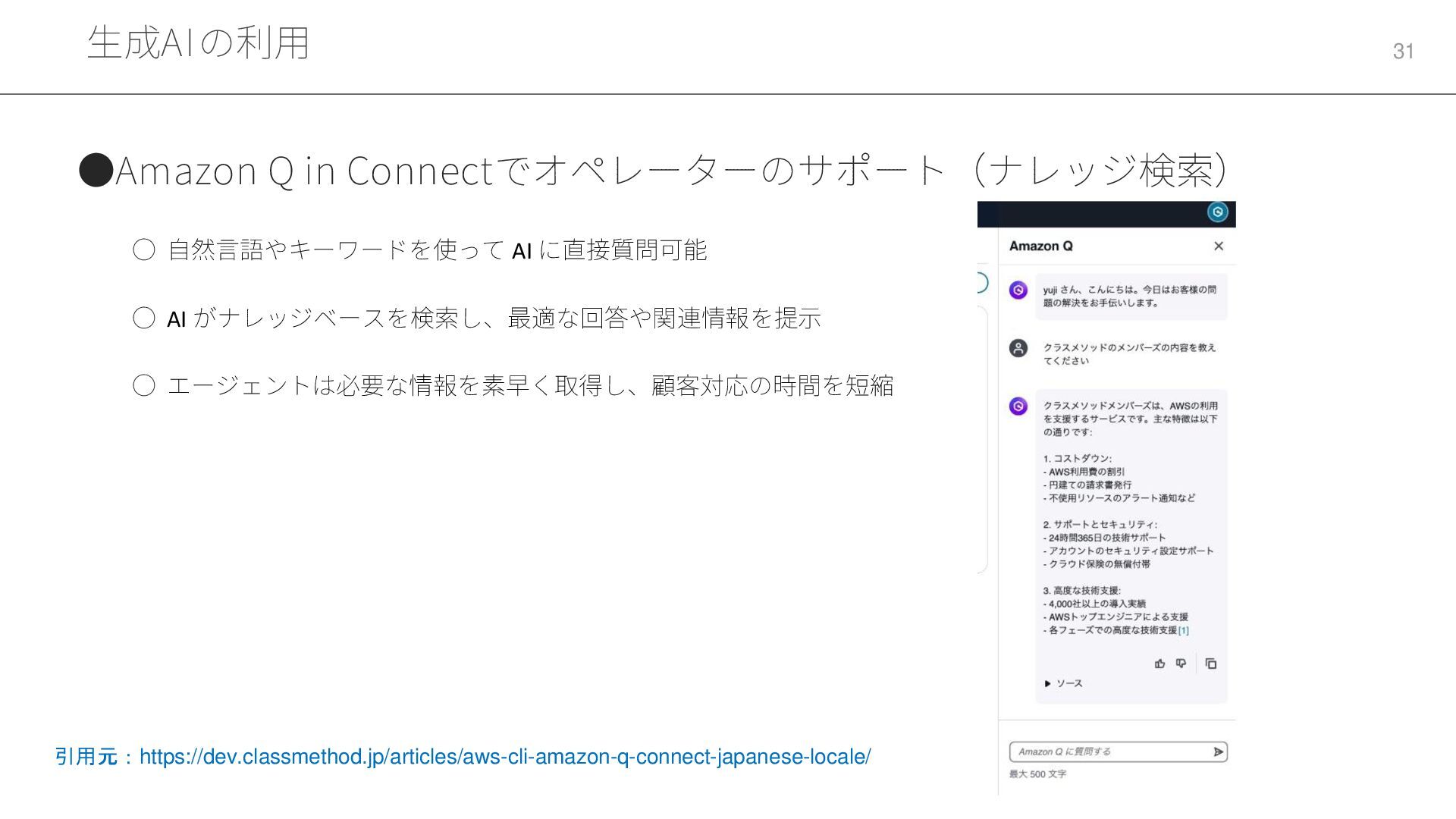Click the user message クラスメソッドのメンバーズ
1456x819 pixels.
[1129, 354]
